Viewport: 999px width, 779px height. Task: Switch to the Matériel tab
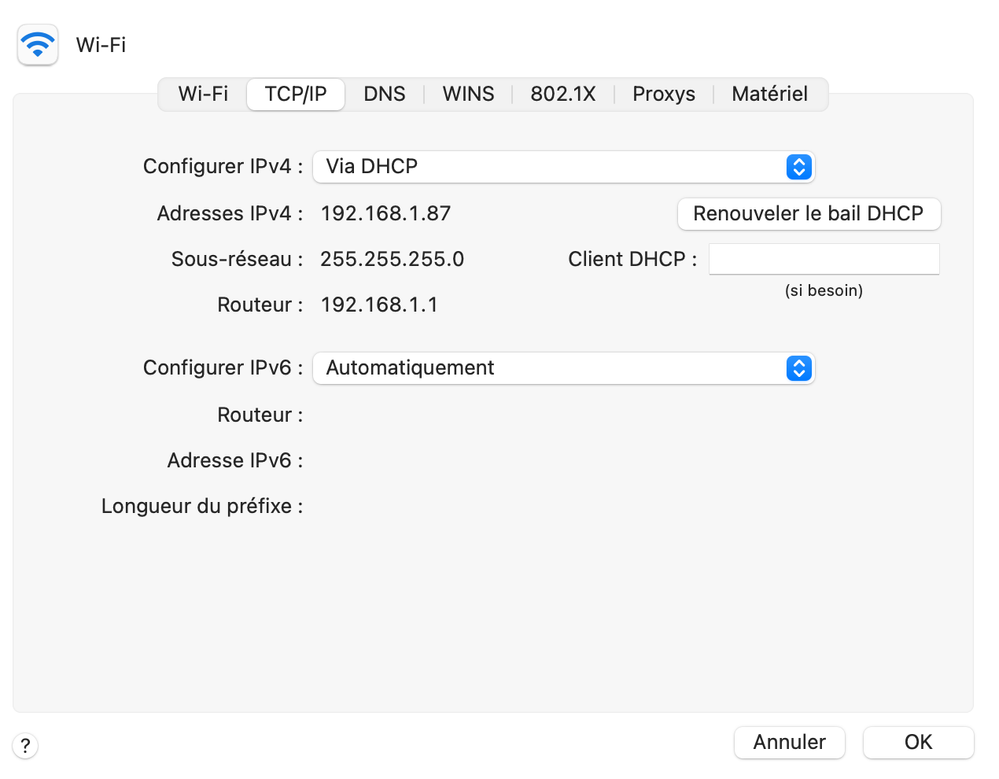coord(769,94)
